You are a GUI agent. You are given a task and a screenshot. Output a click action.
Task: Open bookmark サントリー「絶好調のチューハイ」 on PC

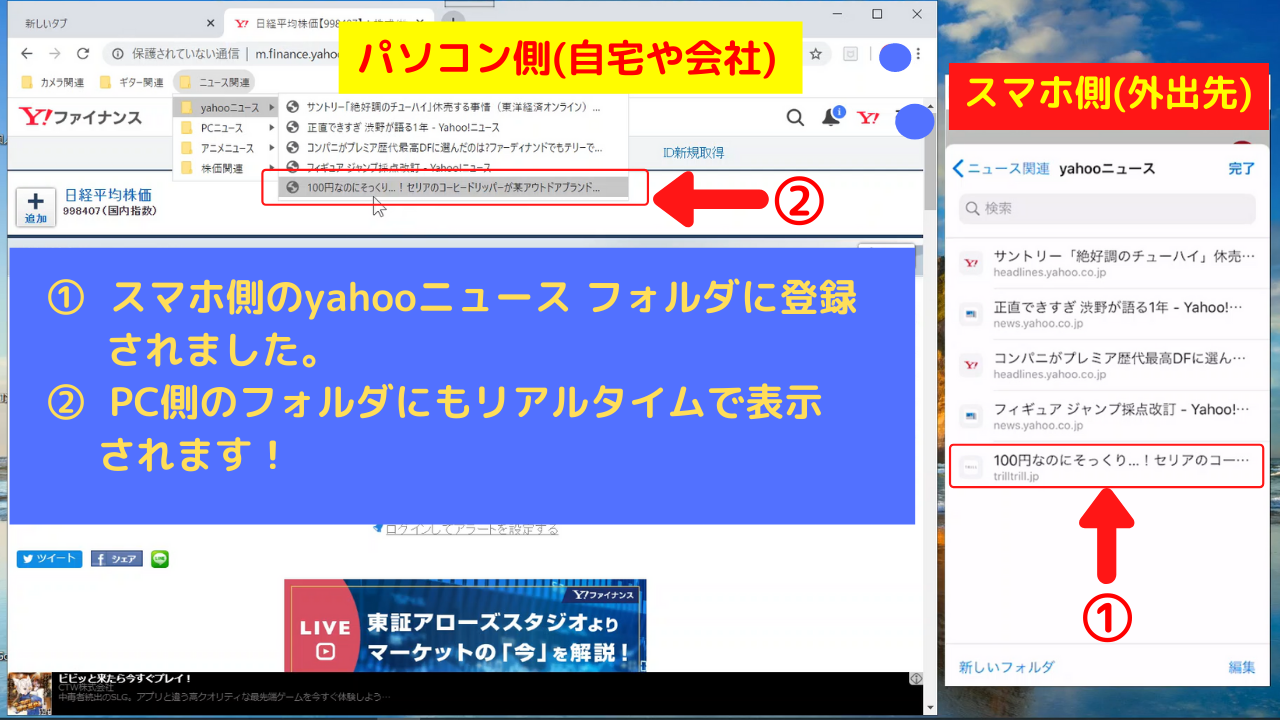tap(453, 107)
